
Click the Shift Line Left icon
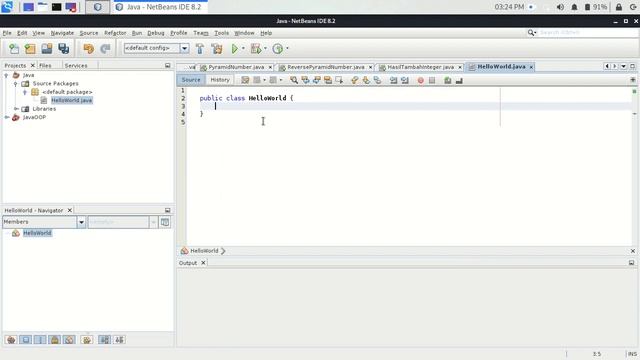pyautogui.click(x=393, y=80)
